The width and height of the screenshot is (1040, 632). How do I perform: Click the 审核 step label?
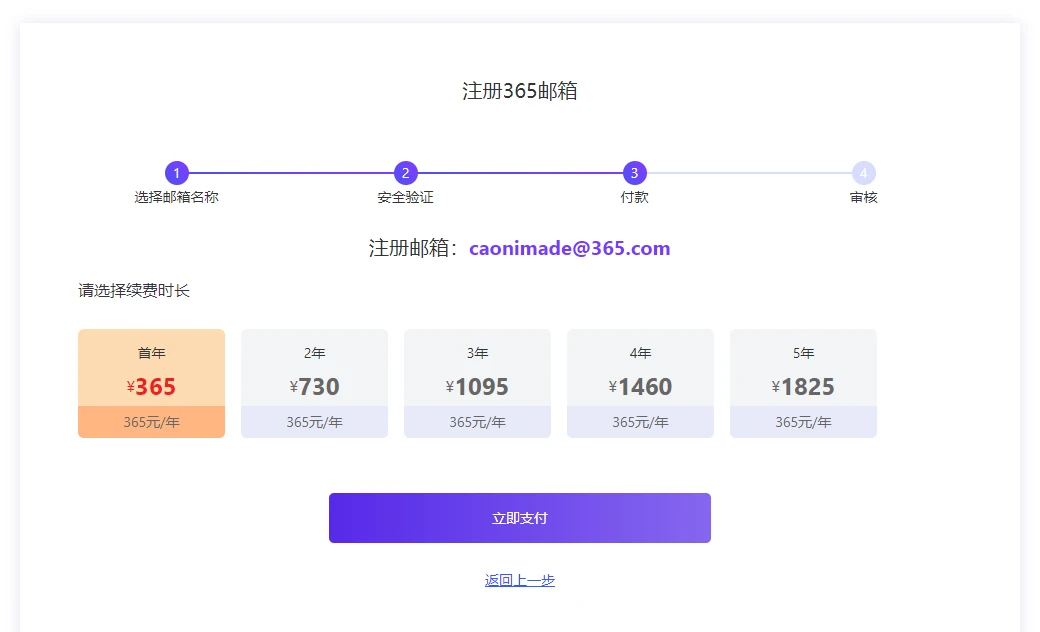click(x=863, y=198)
